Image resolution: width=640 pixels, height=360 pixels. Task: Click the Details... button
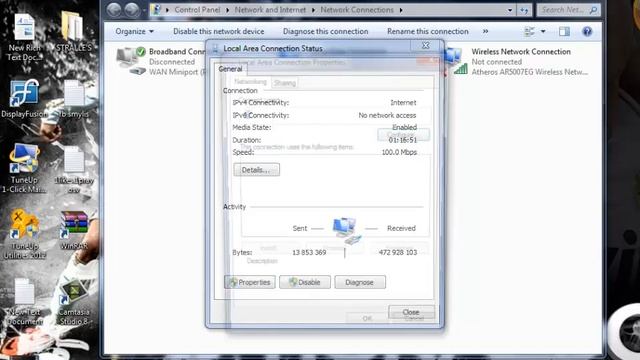click(x=256, y=170)
